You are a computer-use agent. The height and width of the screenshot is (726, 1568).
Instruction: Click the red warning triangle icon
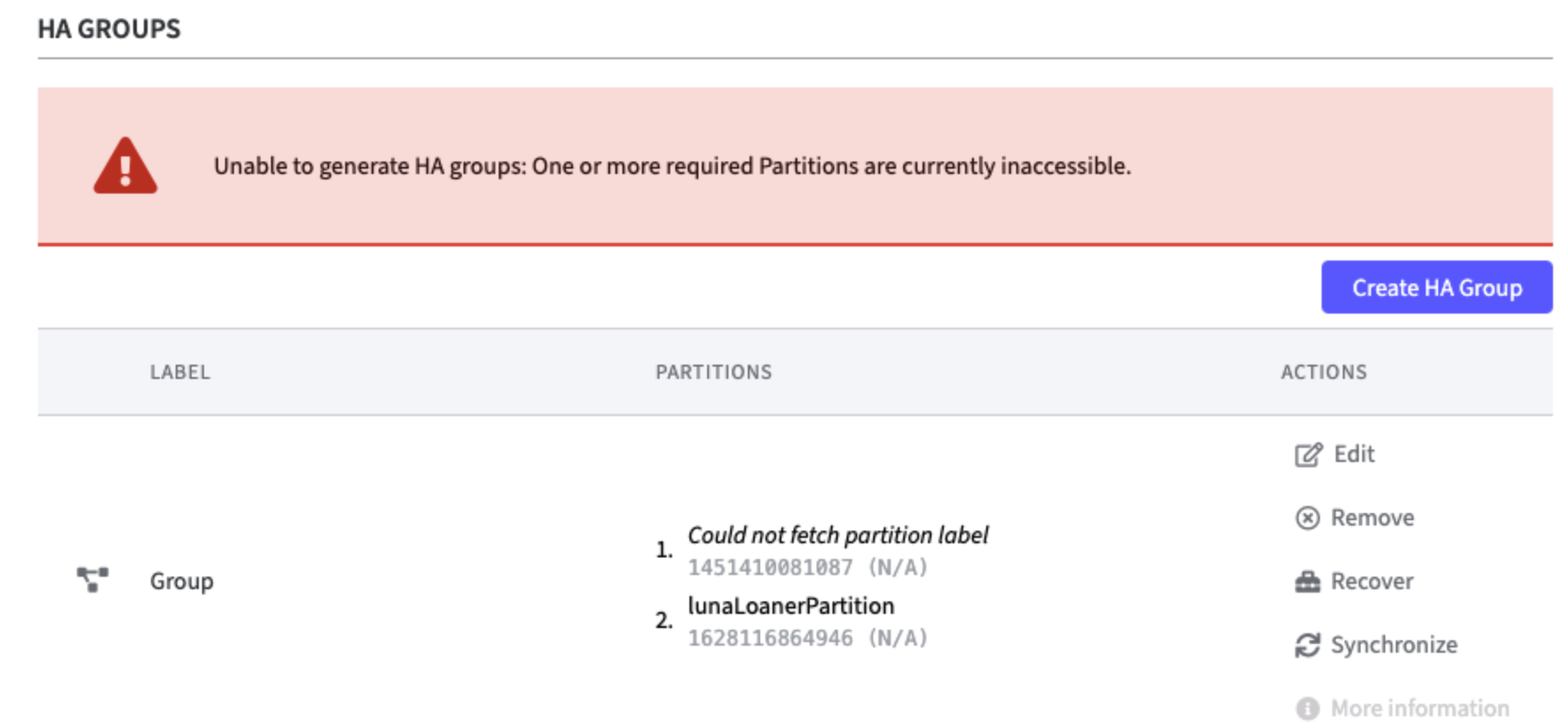[125, 166]
